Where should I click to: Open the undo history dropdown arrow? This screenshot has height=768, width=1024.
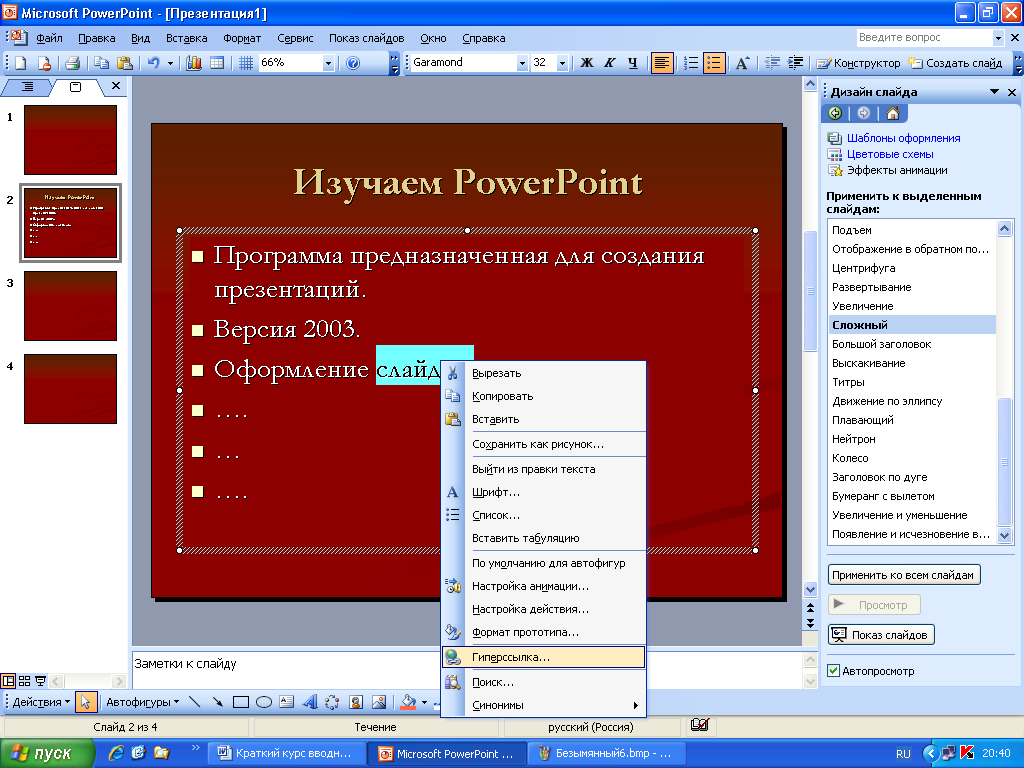[x=170, y=63]
